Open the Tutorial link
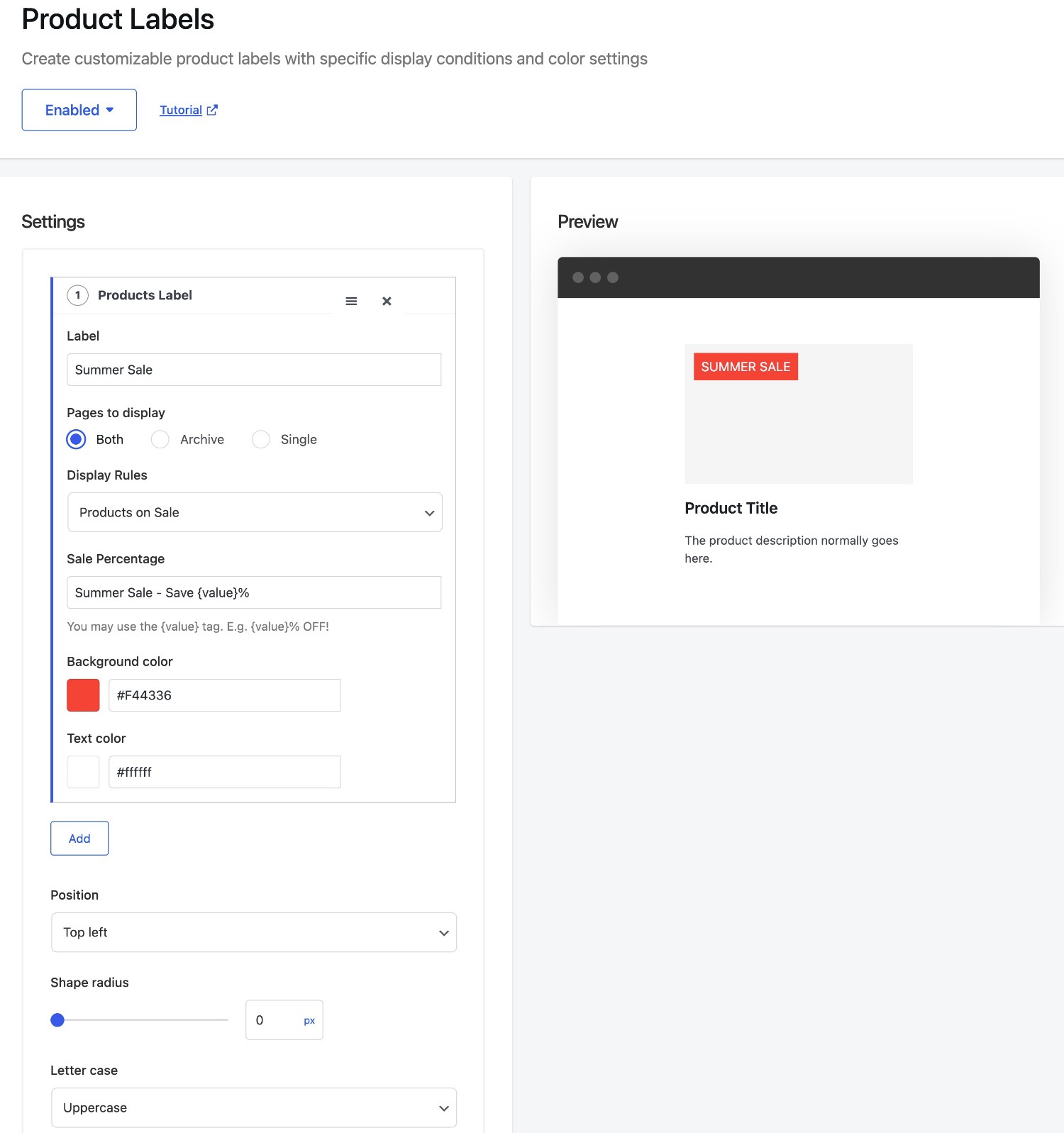This screenshot has height=1133, width=1064. click(x=181, y=110)
